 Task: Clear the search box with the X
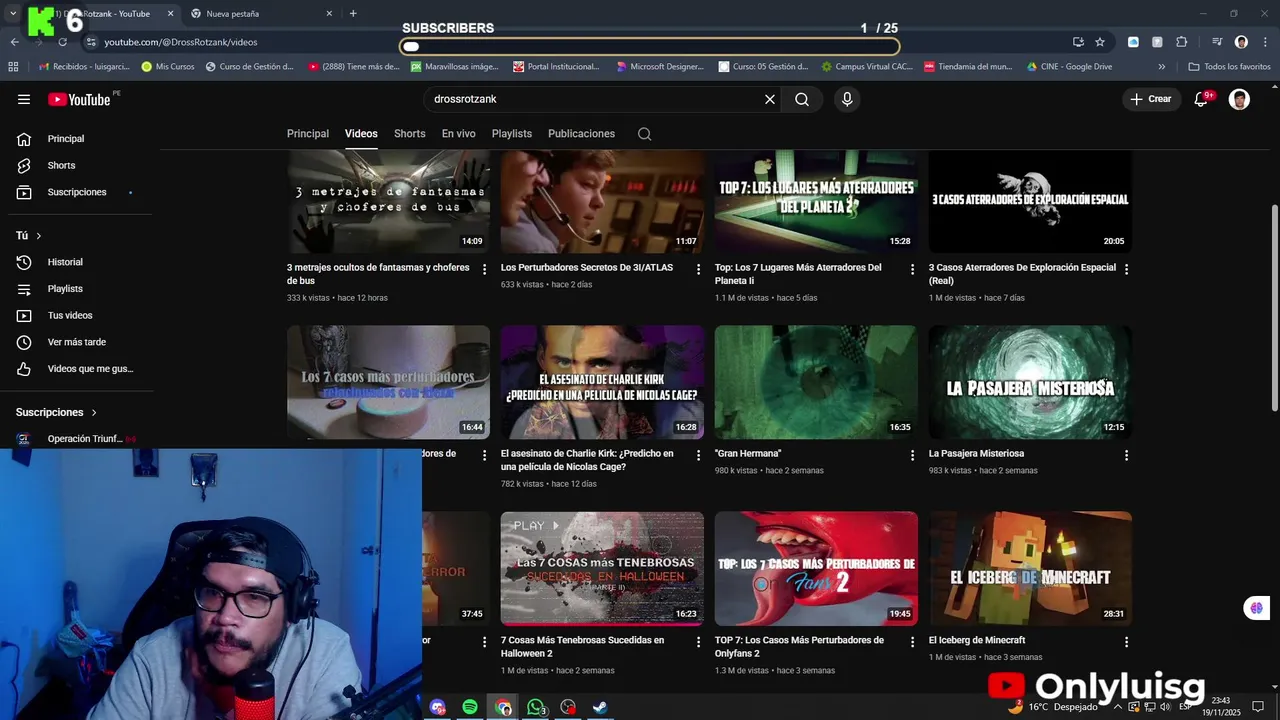pos(770,99)
